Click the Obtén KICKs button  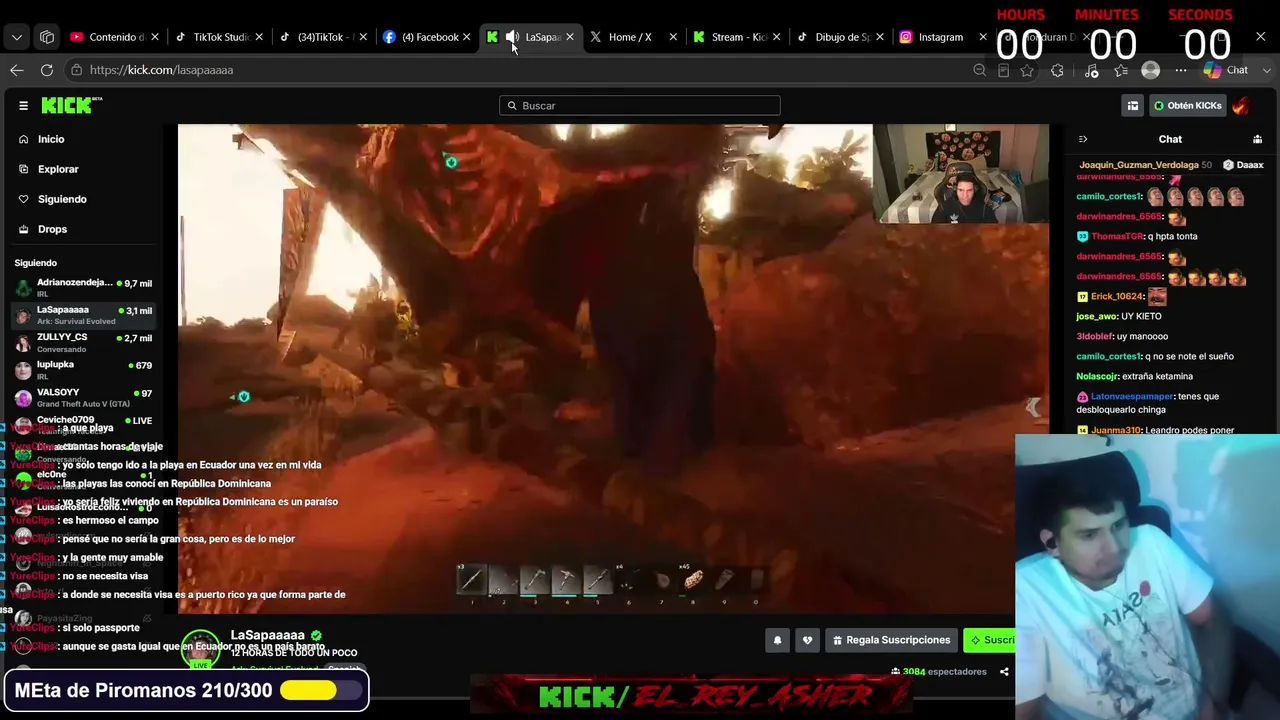pyautogui.click(x=1188, y=105)
